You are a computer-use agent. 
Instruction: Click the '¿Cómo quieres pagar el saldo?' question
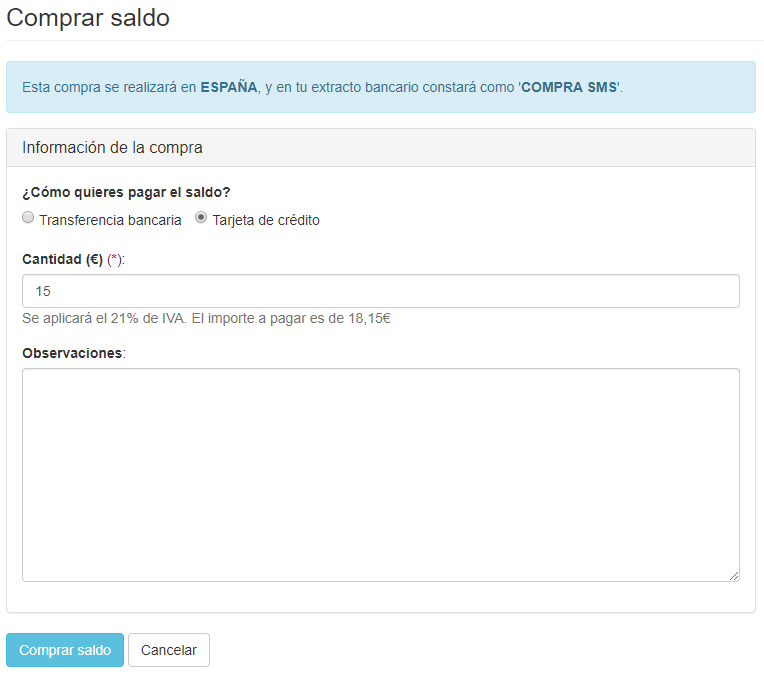(x=126, y=192)
